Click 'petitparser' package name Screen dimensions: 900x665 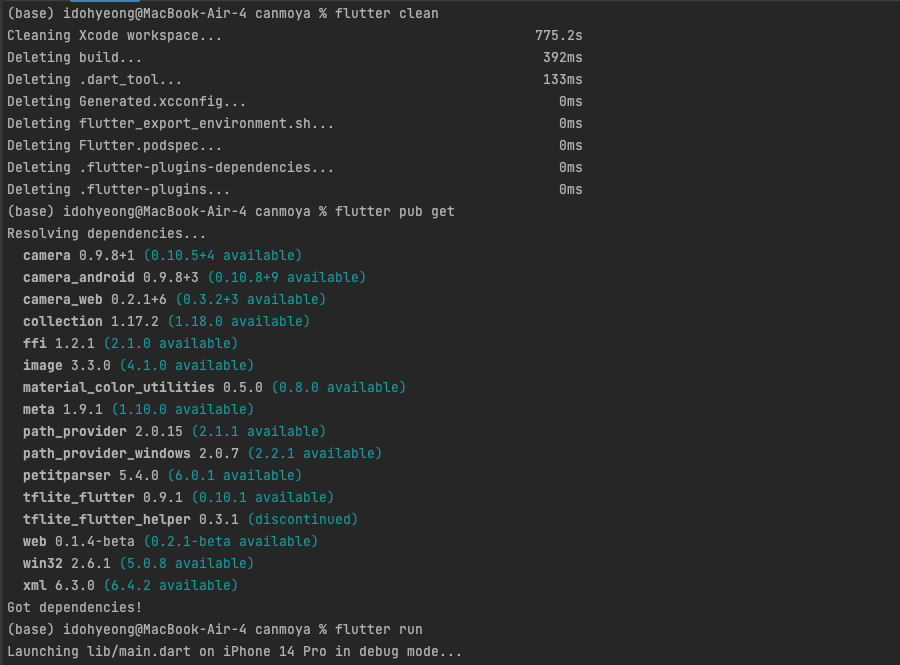(67, 475)
